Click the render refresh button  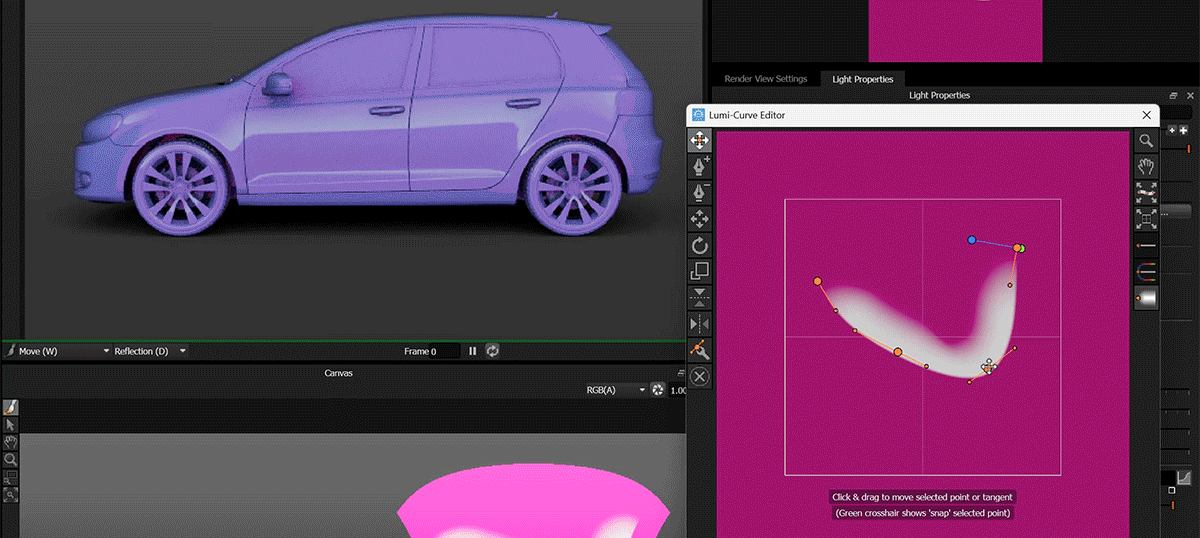(x=492, y=351)
